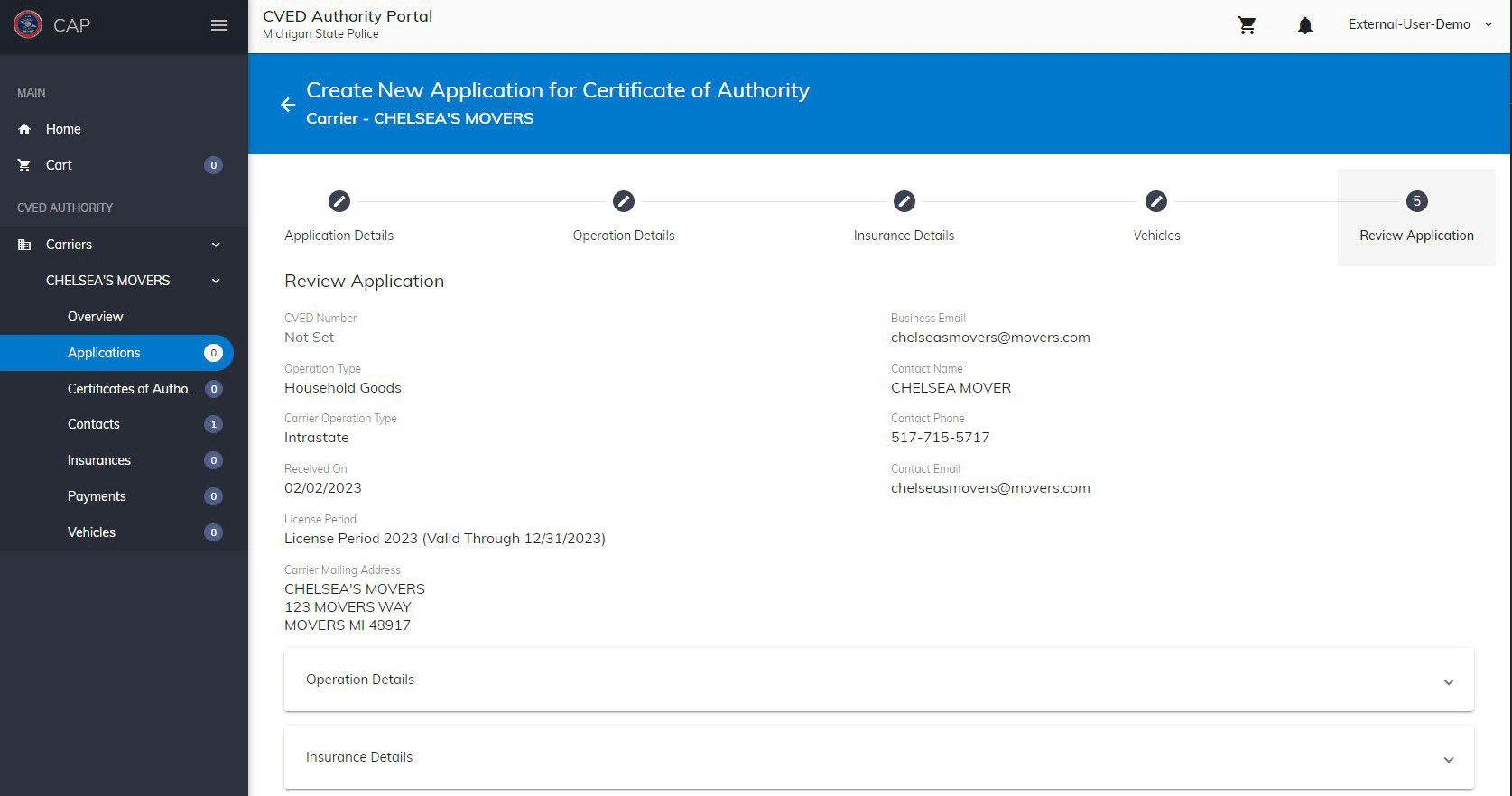1512x796 pixels.
Task: Click the contact name CHELSEA MOVER
Action: tap(951, 388)
